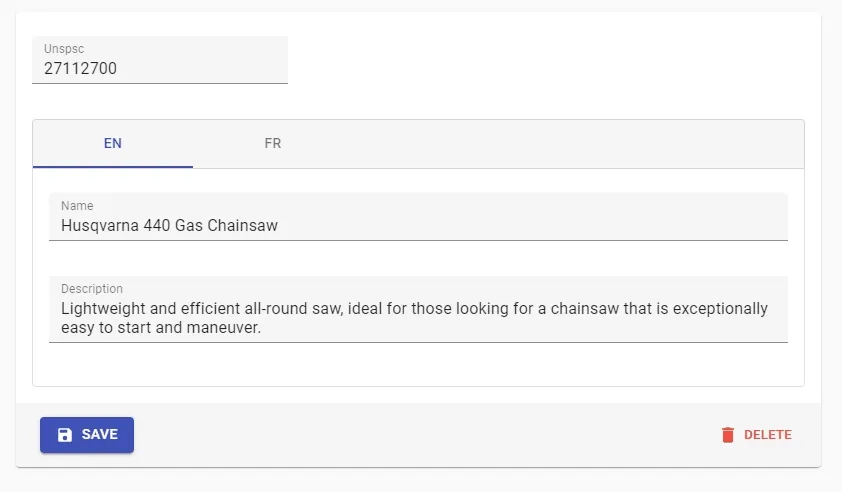Open the FR translation tab
Screen dimensions: 842x492
coord(273,143)
